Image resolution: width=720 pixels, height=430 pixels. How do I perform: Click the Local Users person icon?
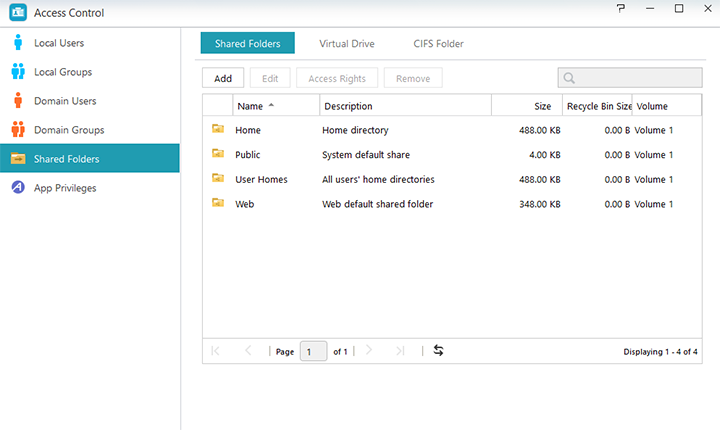coord(18,42)
